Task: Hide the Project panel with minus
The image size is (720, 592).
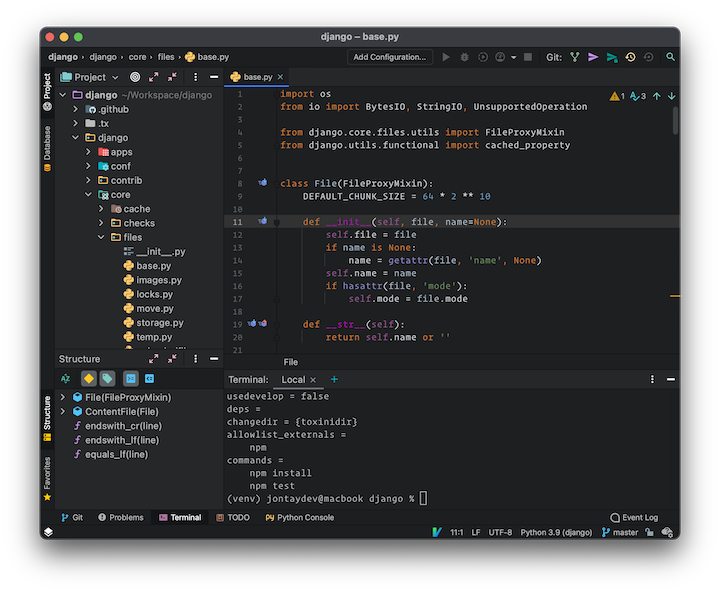Action: [214, 77]
